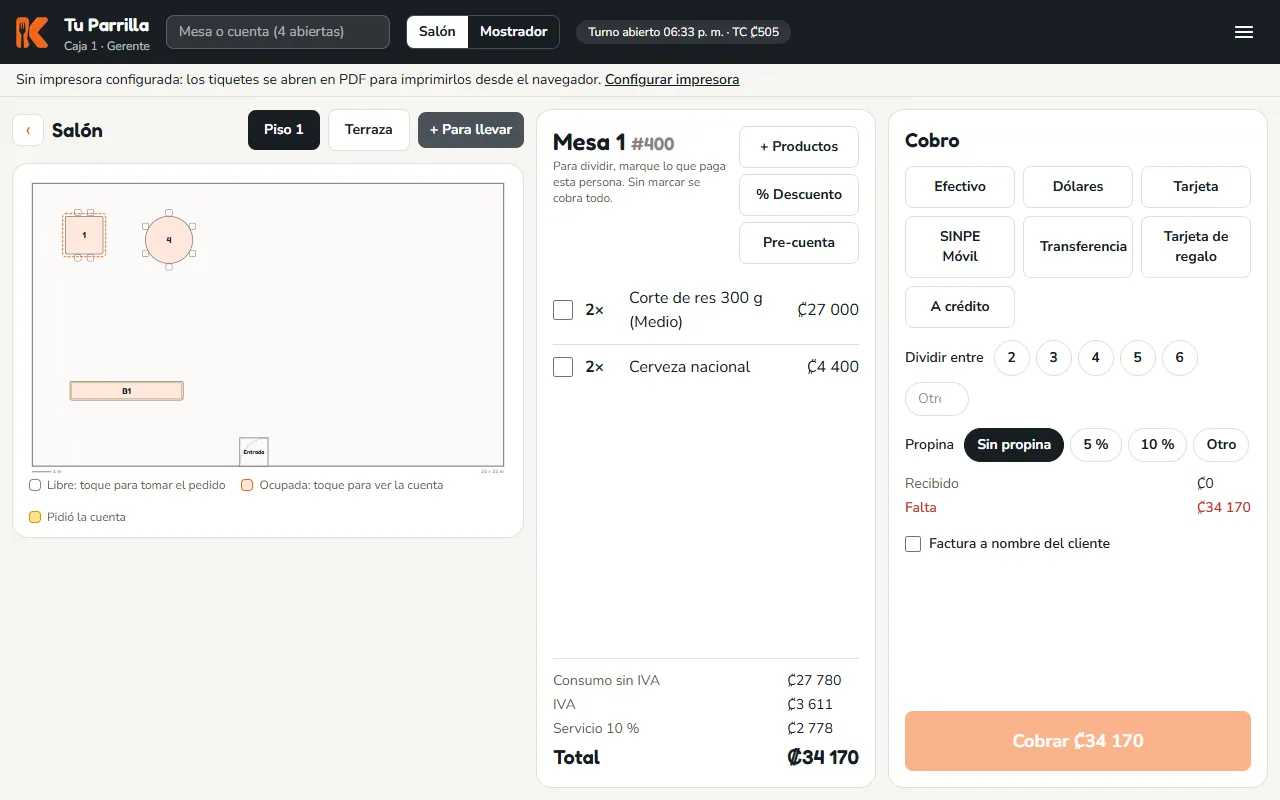The height and width of the screenshot is (800, 1280).
Task: Divide the bill between 4
Action: click(x=1096, y=358)
